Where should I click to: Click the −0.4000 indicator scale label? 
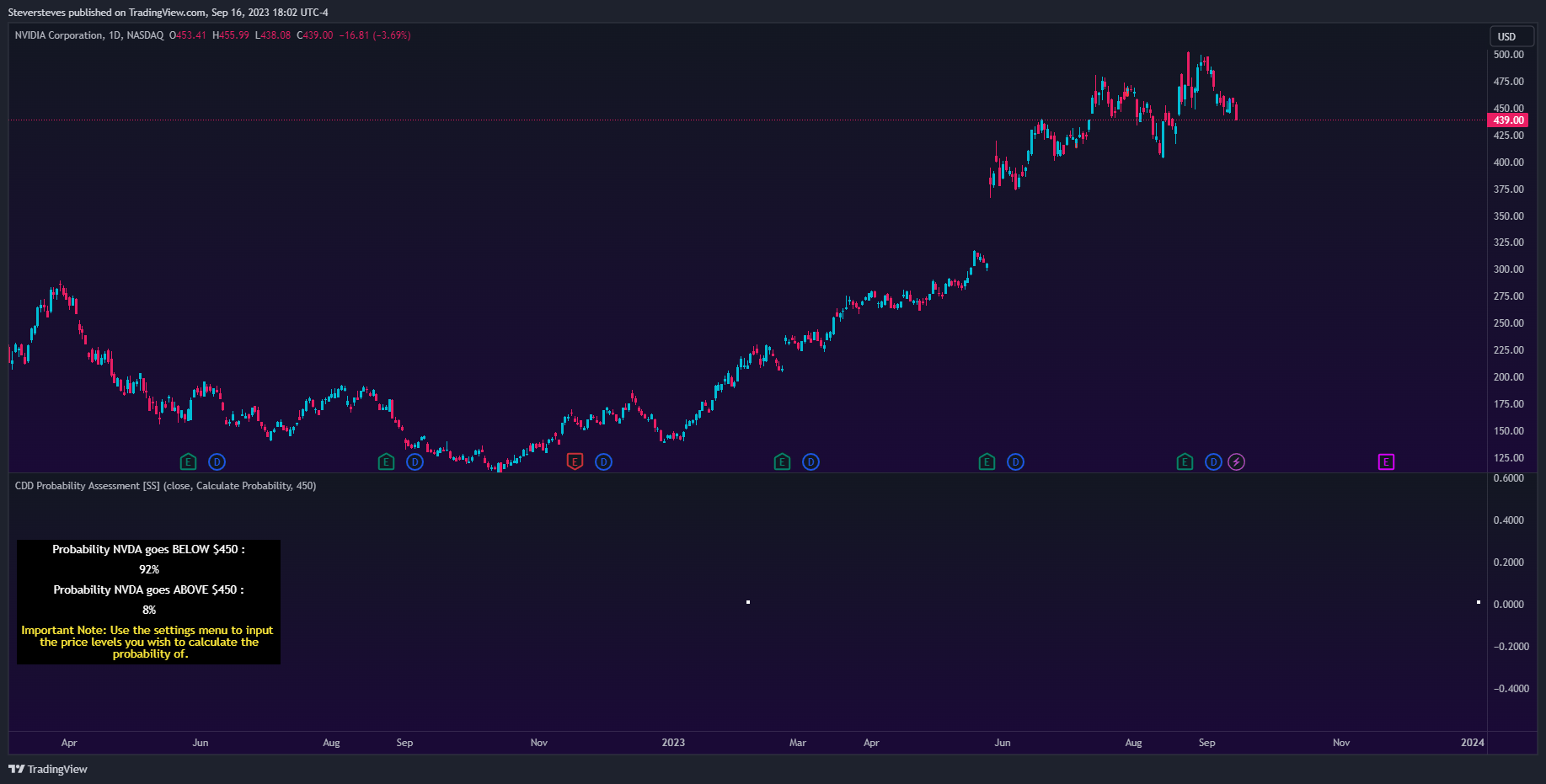click(x=1511, y=689)
